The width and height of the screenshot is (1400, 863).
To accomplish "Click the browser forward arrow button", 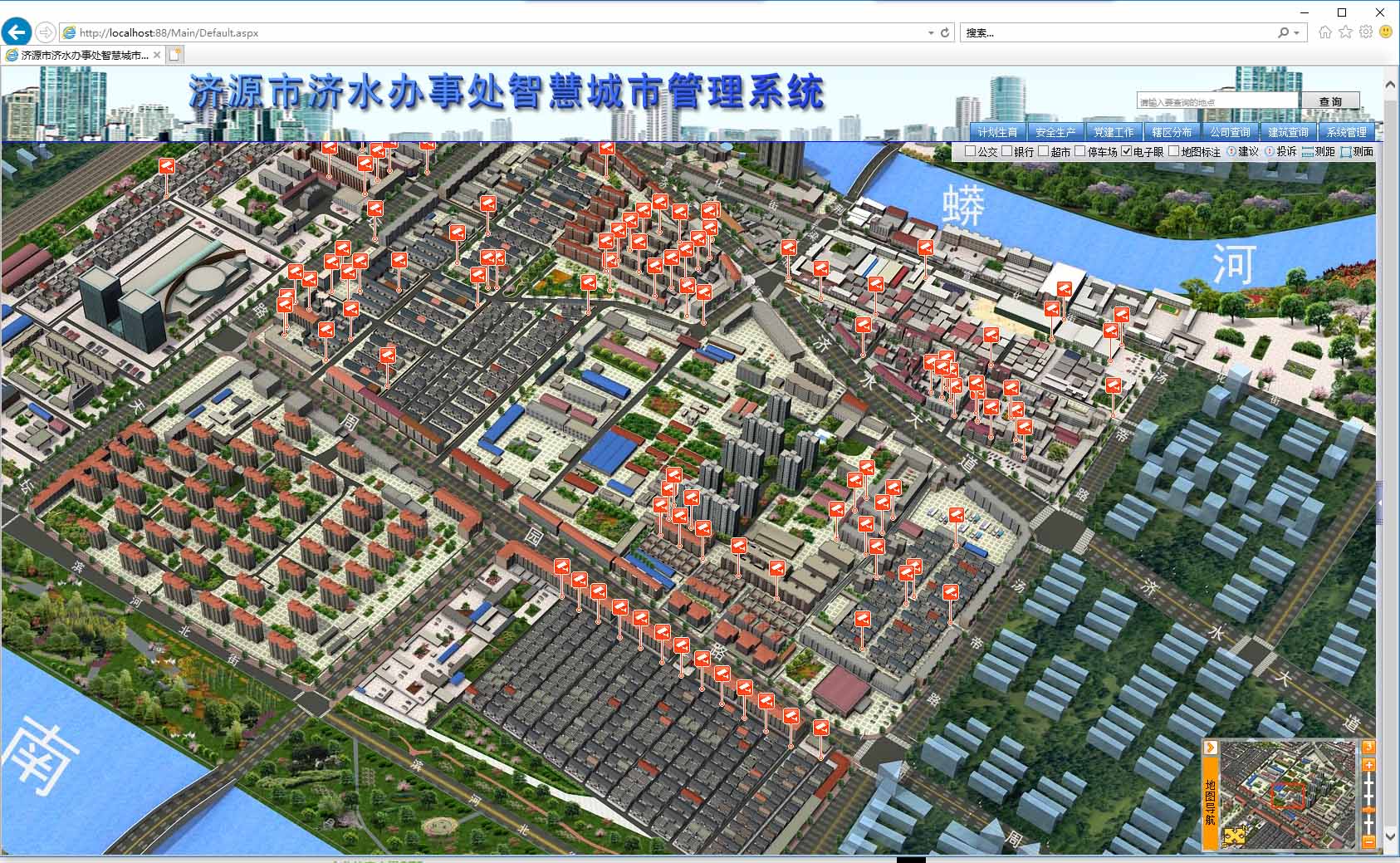I will coord(46,32).
